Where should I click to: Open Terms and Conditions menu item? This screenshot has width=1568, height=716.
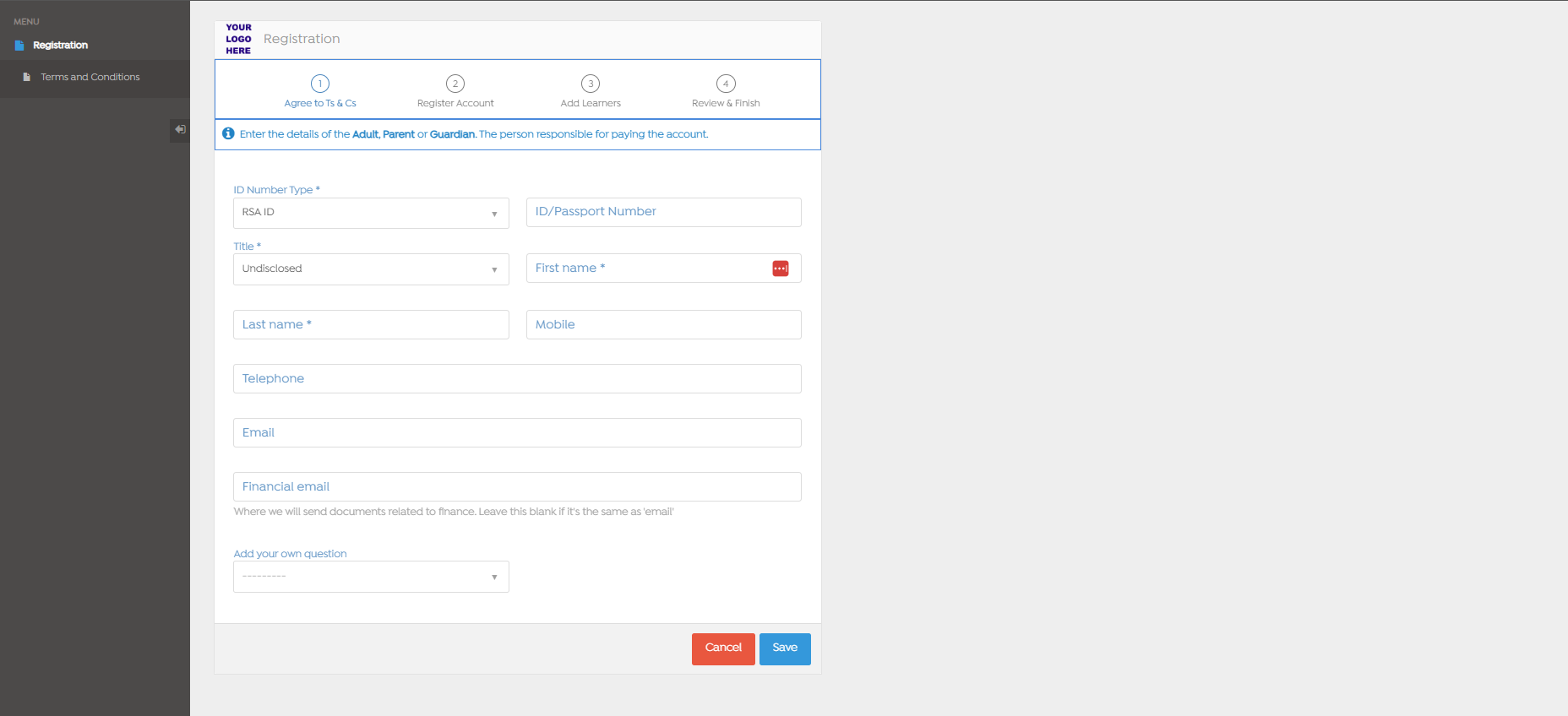[x=90, y=77]
